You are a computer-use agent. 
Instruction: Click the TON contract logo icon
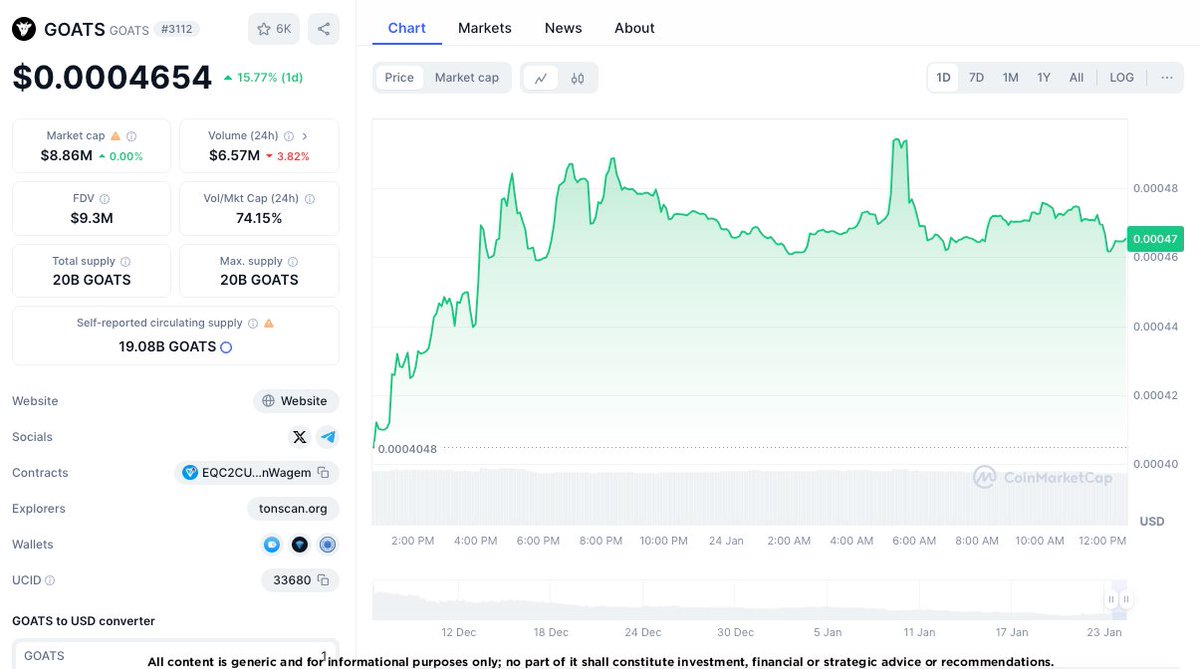click(190, 473)
